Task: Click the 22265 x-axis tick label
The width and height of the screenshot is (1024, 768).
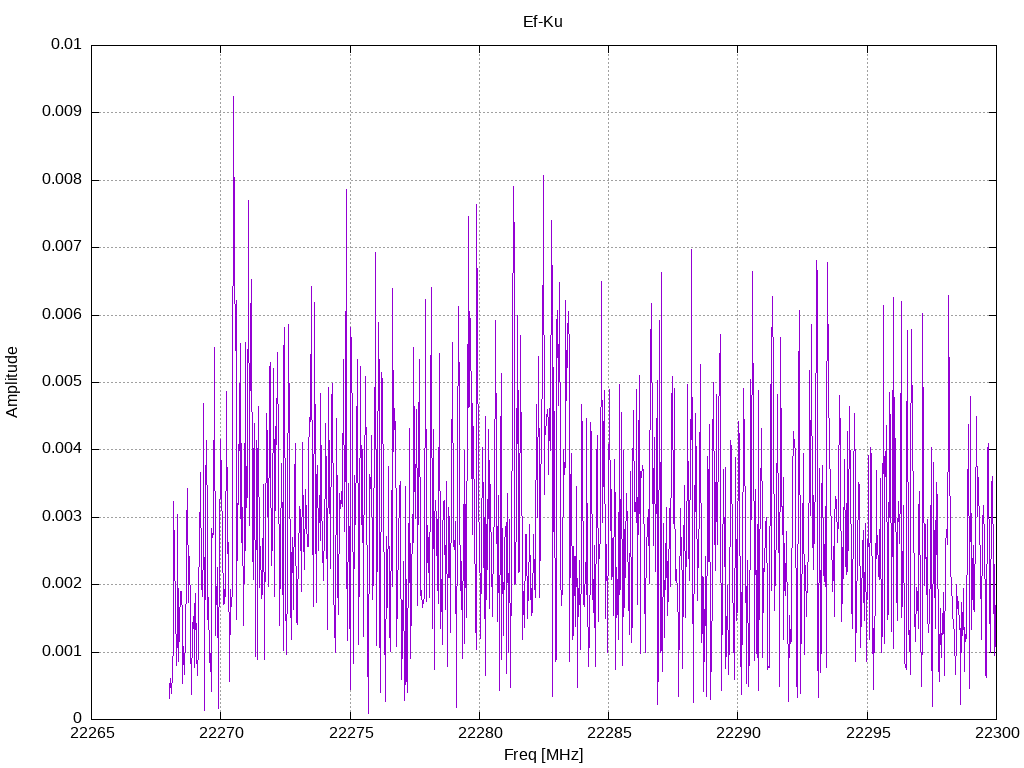Action: 92,733
